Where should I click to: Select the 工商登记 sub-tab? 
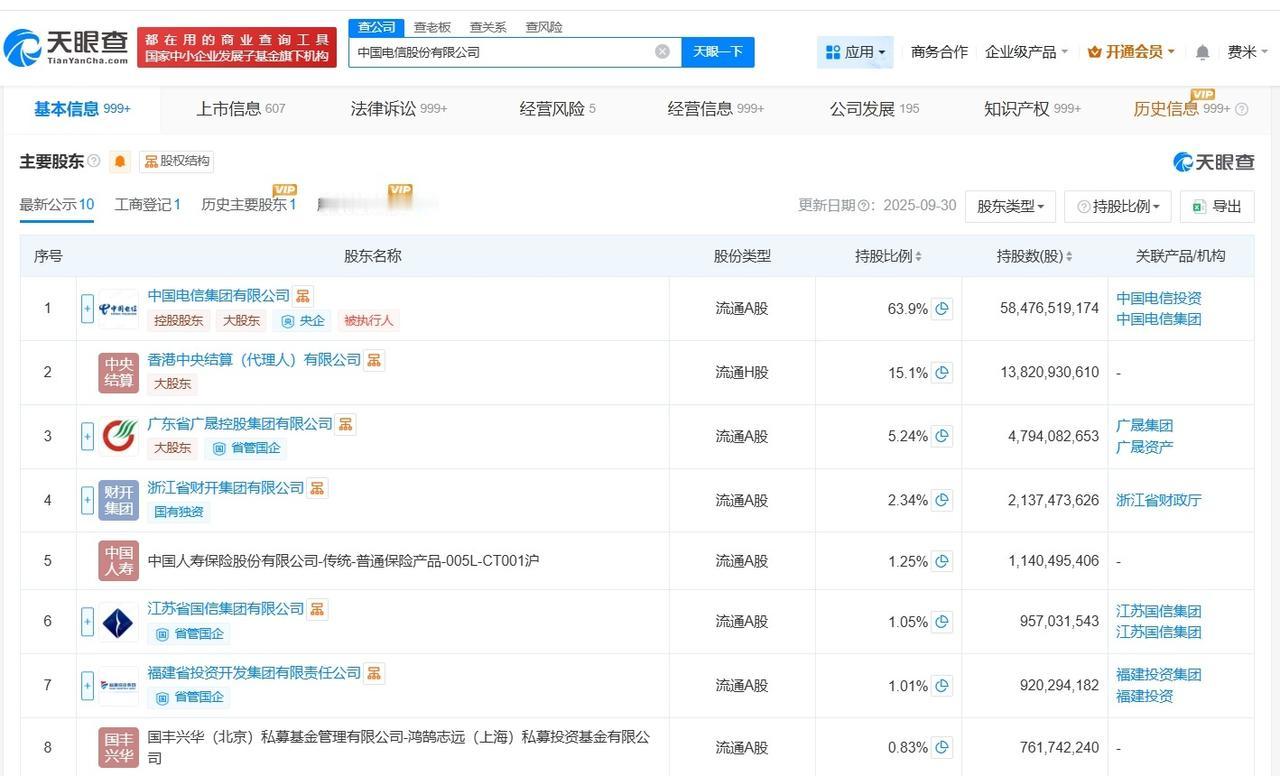(x=147, y=205)
